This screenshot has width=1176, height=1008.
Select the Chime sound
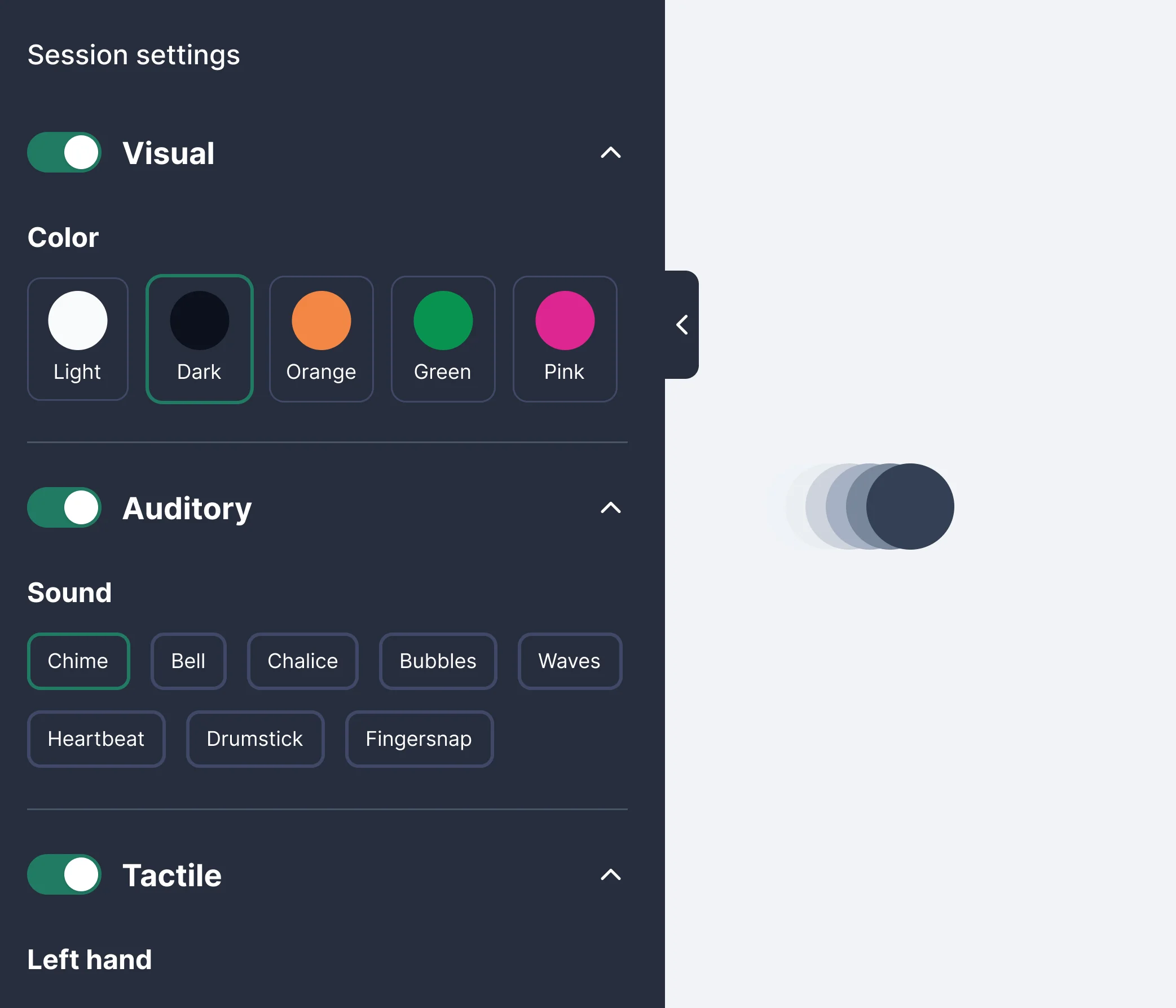[78, 661]
